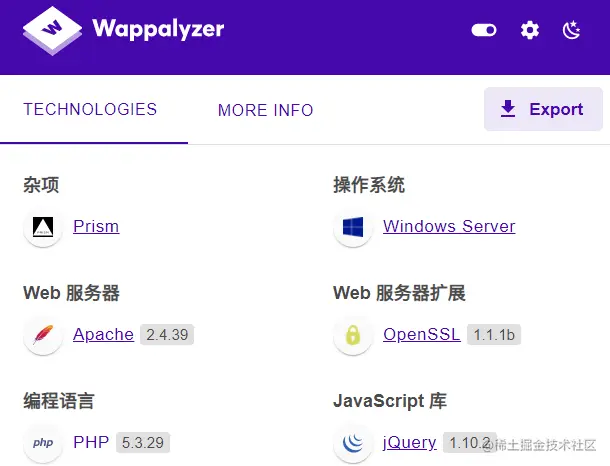The height and width of the screenshot is (466, 610).
Task: Click the Apache feather icon
Action: click(x=43, y=335)
